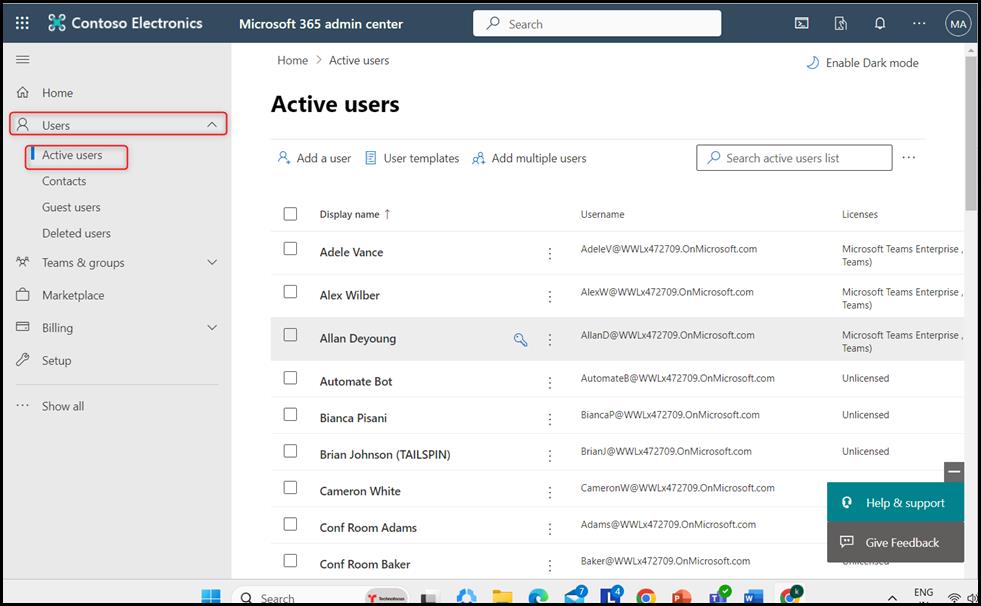Image resolution: width=981 pixels, height=606 pixels.
Task: Go to Deleted users in sidebar
Action: (76, 233)
